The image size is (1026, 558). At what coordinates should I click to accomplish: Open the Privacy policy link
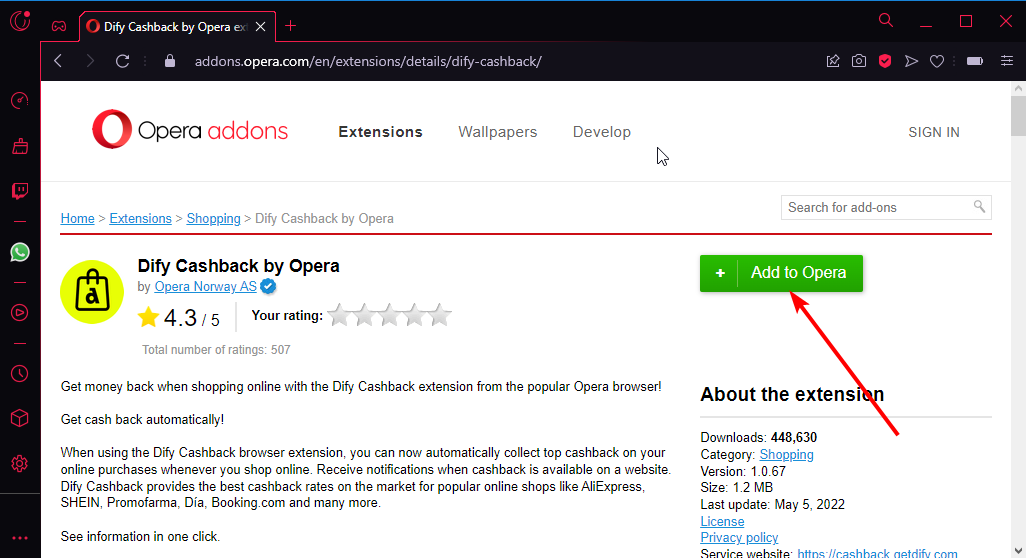tap(739, 538)
